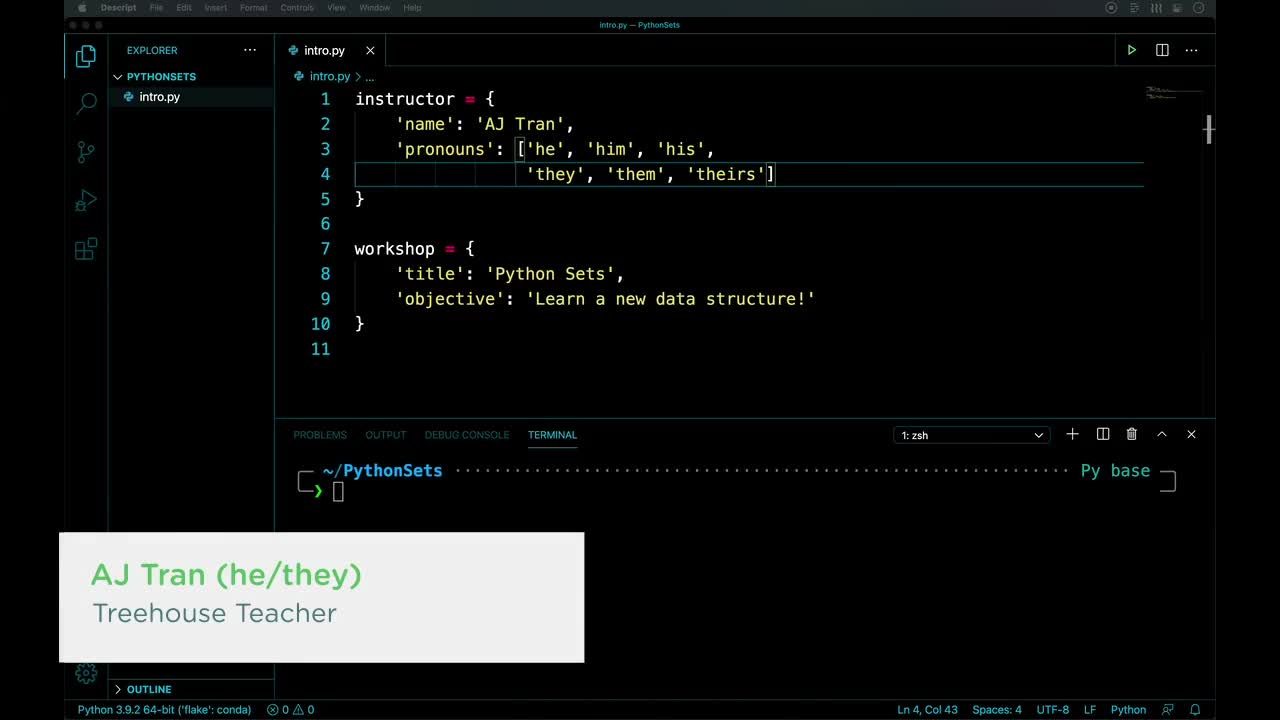Switch to the OUTPUT tab
Screen dimensions: 1280x720
click(x=385, y=435)
